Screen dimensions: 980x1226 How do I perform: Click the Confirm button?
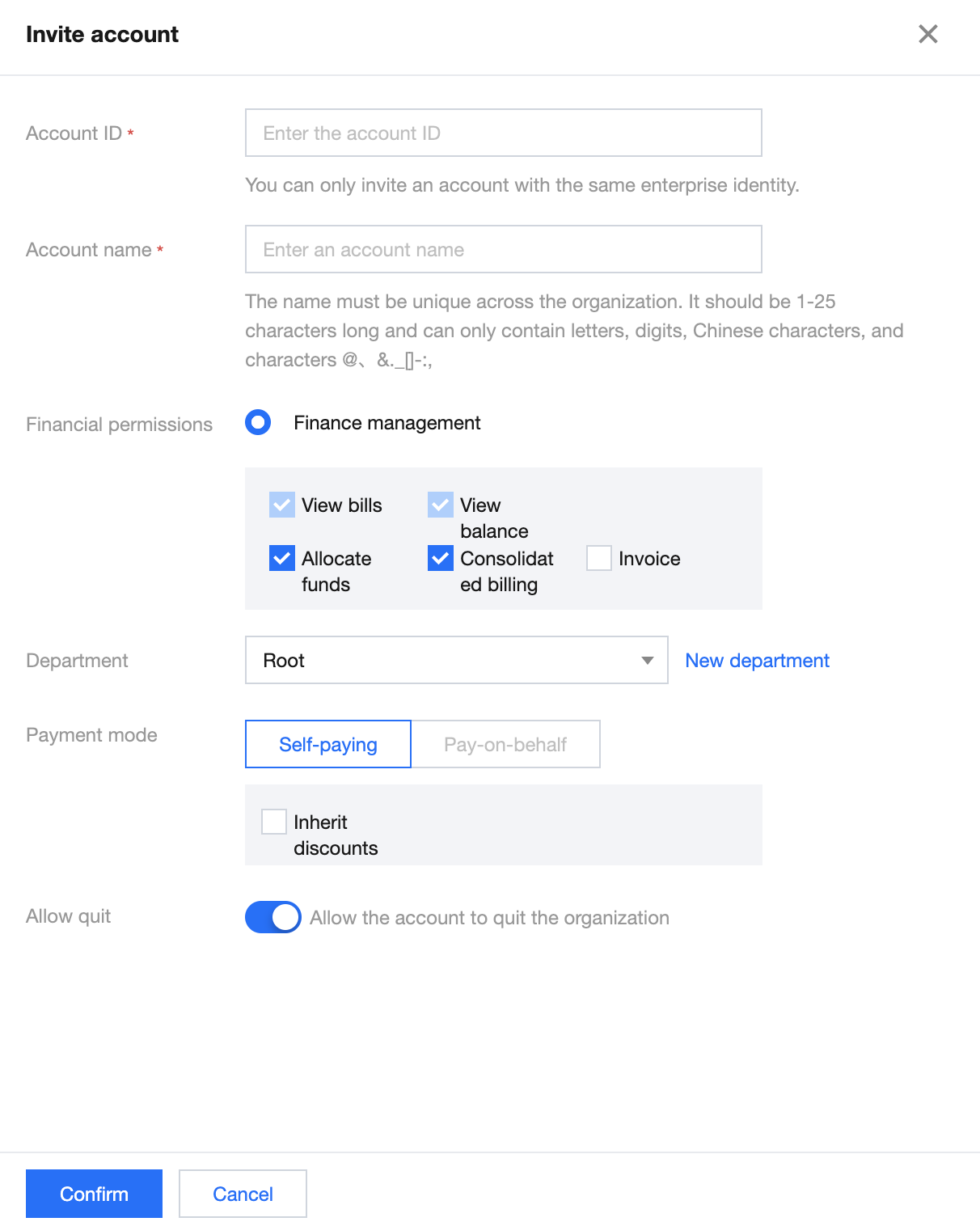tap(94, 1194)
